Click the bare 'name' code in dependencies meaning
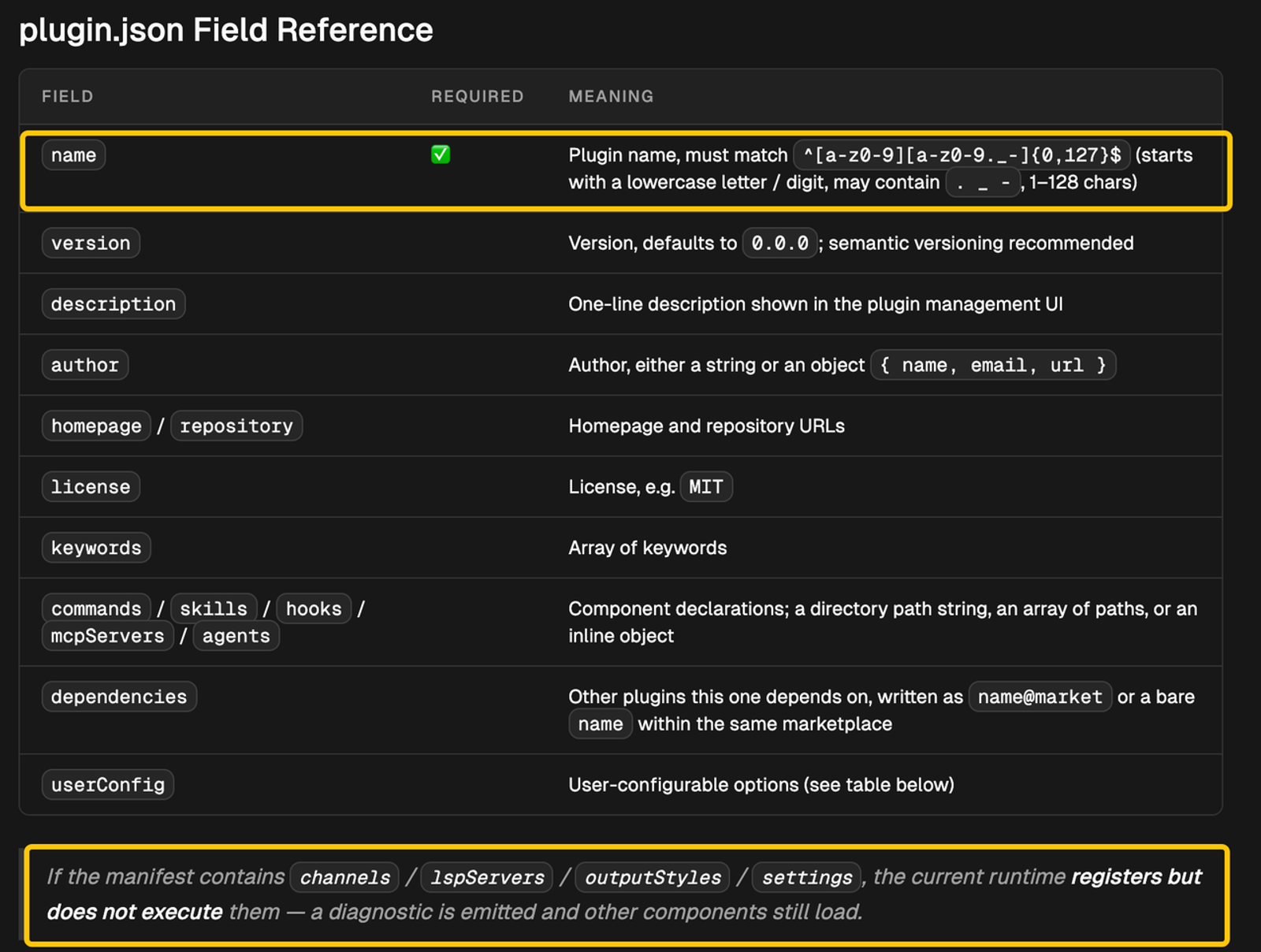The image size is (1261, 952). tap(601, 724)
